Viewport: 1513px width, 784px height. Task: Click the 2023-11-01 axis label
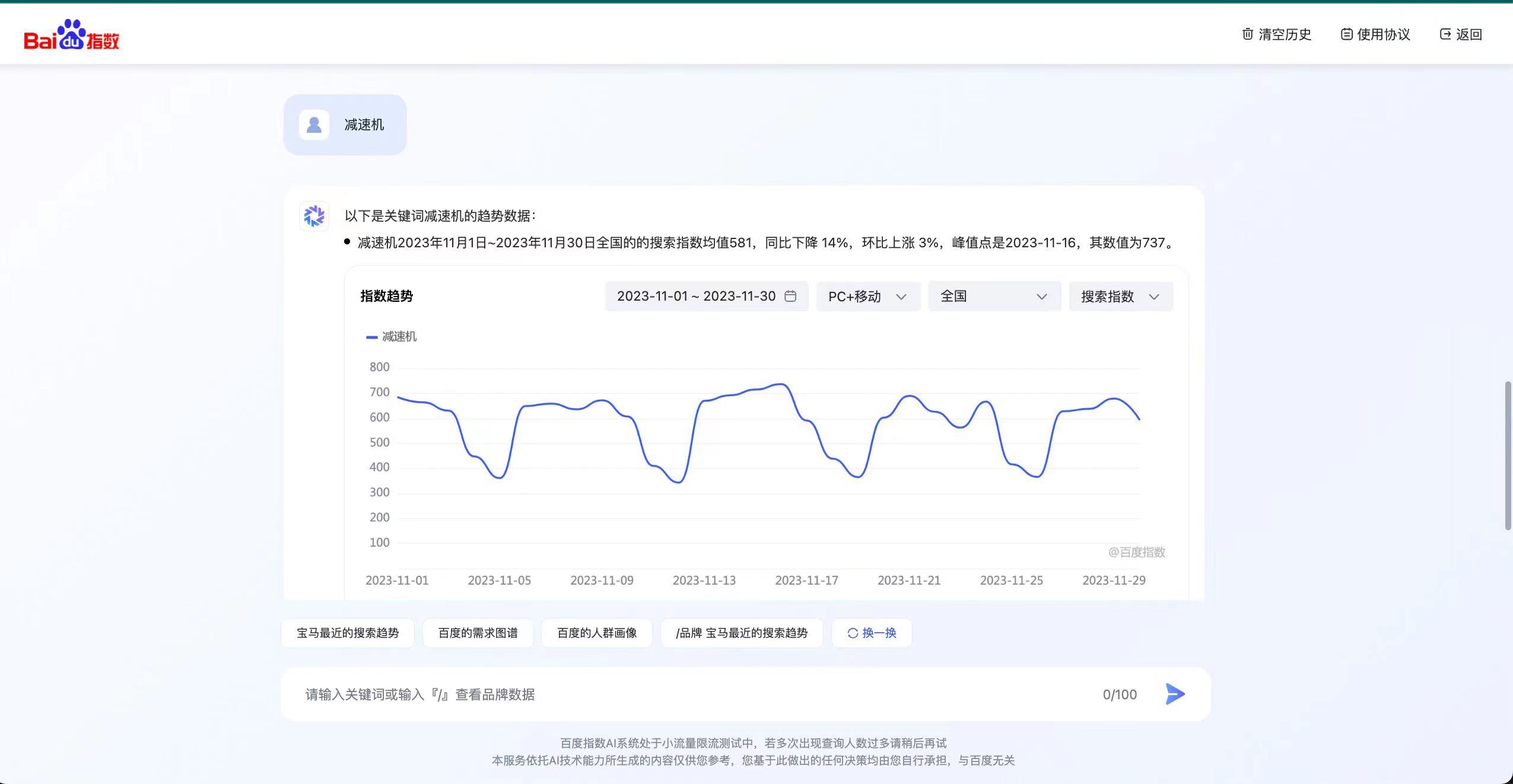[397, 581]
